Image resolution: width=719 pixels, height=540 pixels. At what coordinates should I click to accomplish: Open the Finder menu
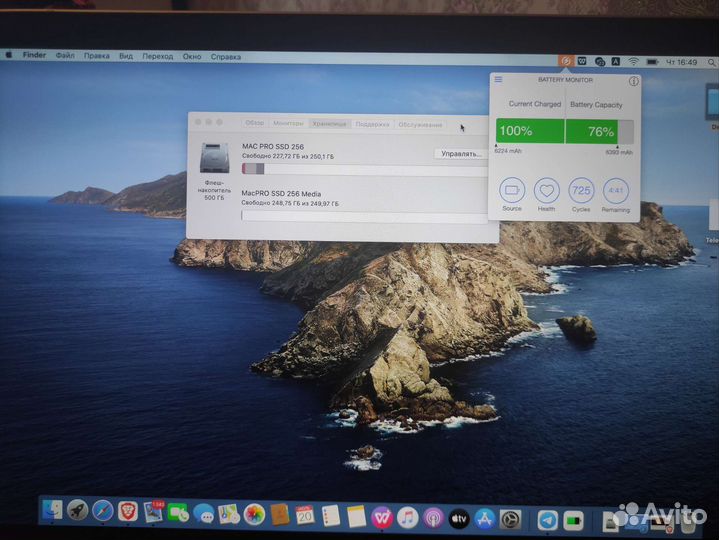[34, 55]
